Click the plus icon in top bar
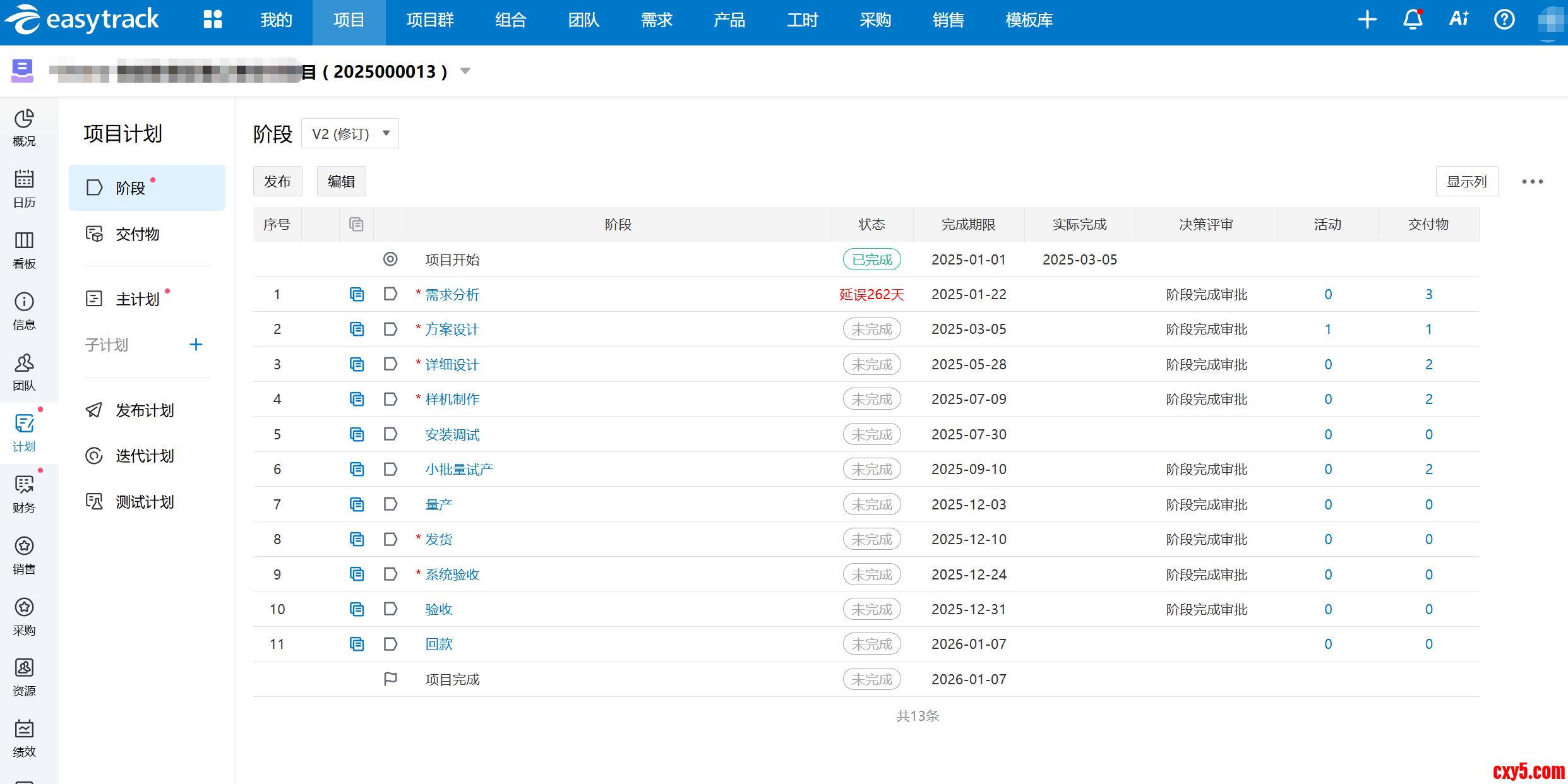 [x=1367, y=20]
